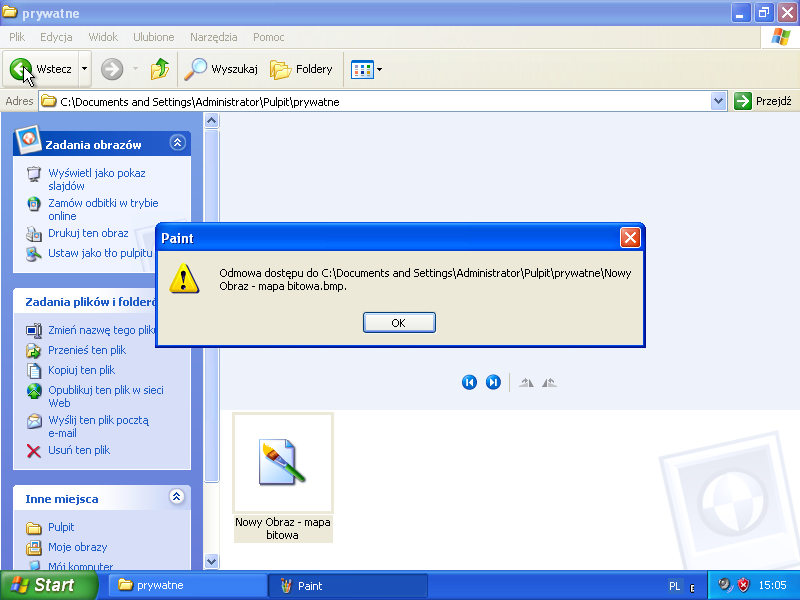Open the Wstecz history dropdown arrow
This screenshot has width=800, height=600.
[x=84, y=69]
